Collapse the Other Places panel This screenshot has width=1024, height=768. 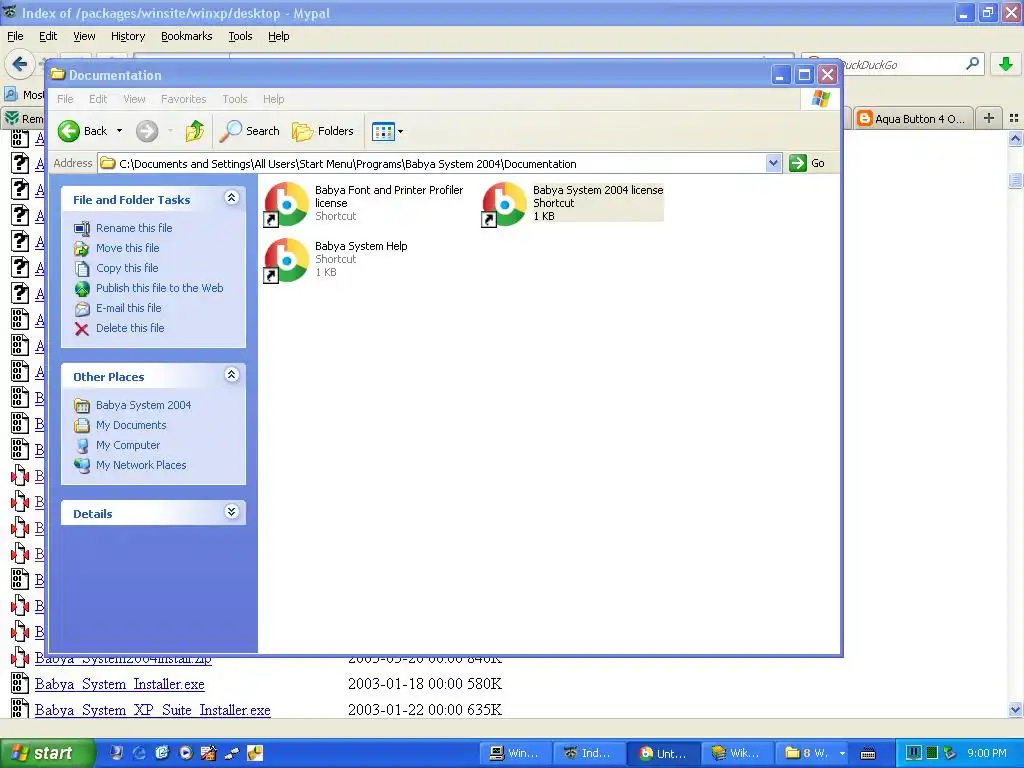click(231, 375)
